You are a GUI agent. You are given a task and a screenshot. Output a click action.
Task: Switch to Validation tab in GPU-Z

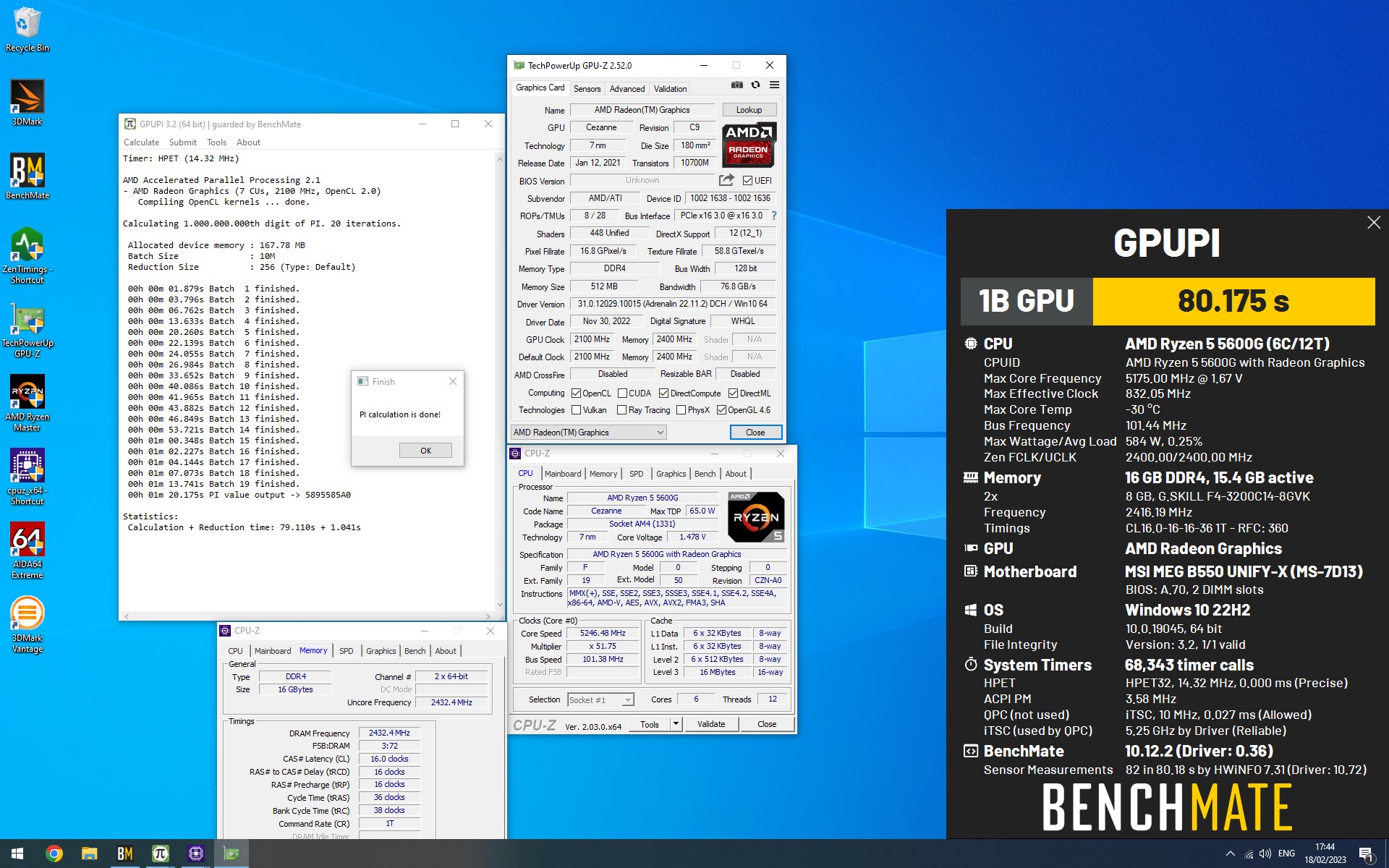(x=670, y=89)
